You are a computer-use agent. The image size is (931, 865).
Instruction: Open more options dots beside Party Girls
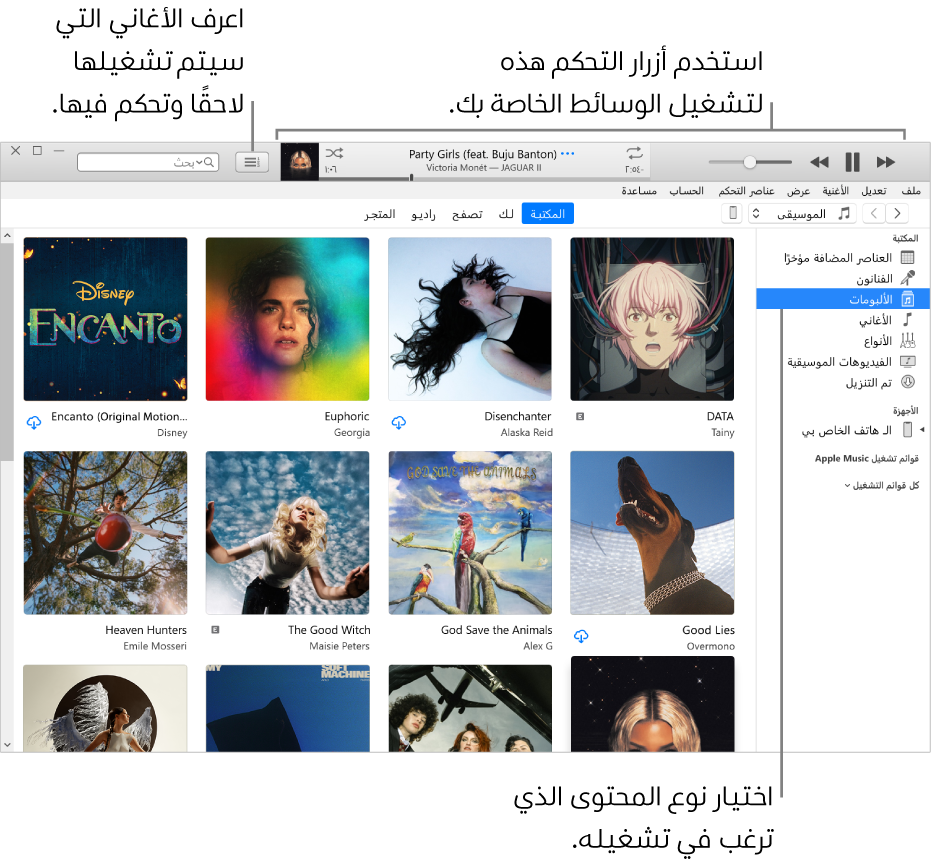[x=568, y=154]
